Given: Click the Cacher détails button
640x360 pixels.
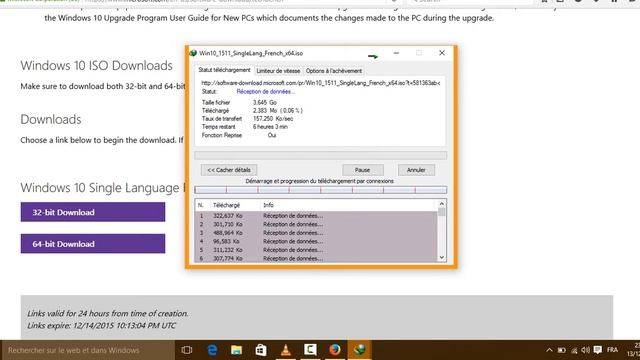Looking at the screenshot, I should pos(229,170).
